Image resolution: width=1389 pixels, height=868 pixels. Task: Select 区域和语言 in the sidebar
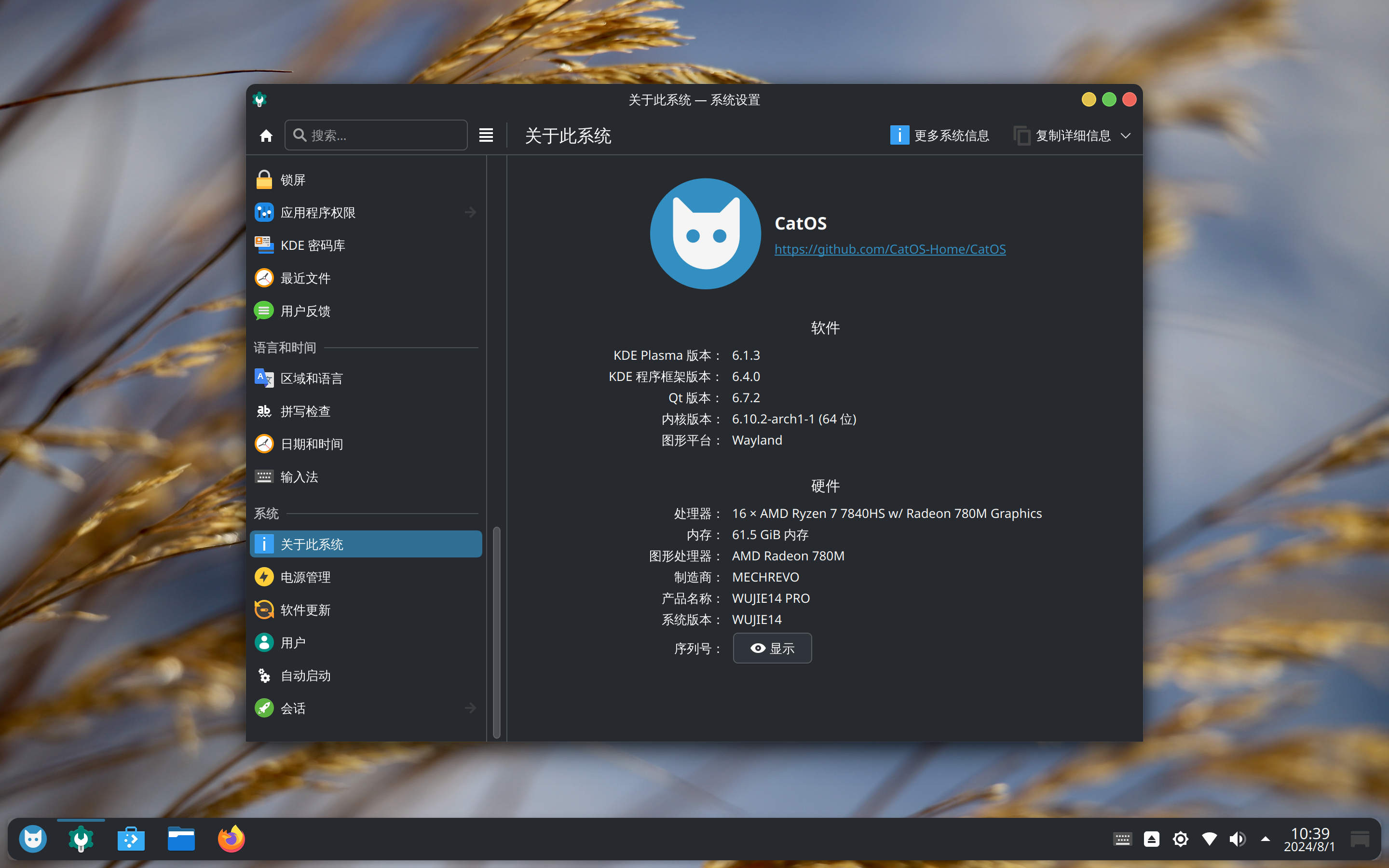click(x=366, y=379)
